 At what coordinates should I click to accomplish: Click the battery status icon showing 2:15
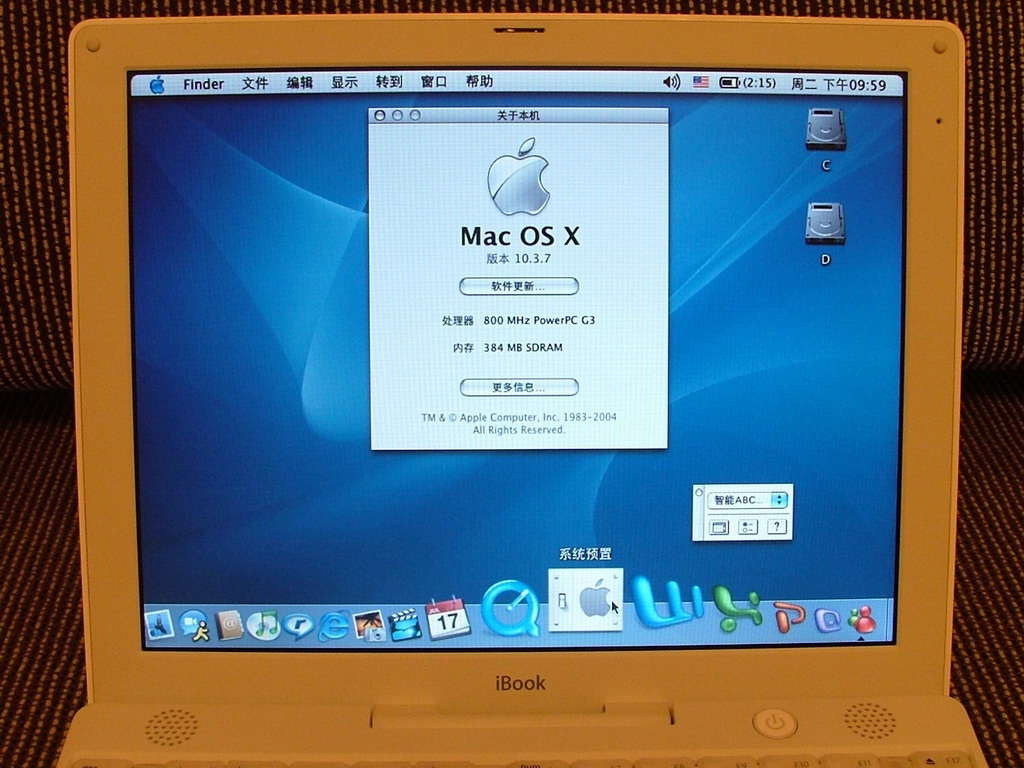point(748,83)
